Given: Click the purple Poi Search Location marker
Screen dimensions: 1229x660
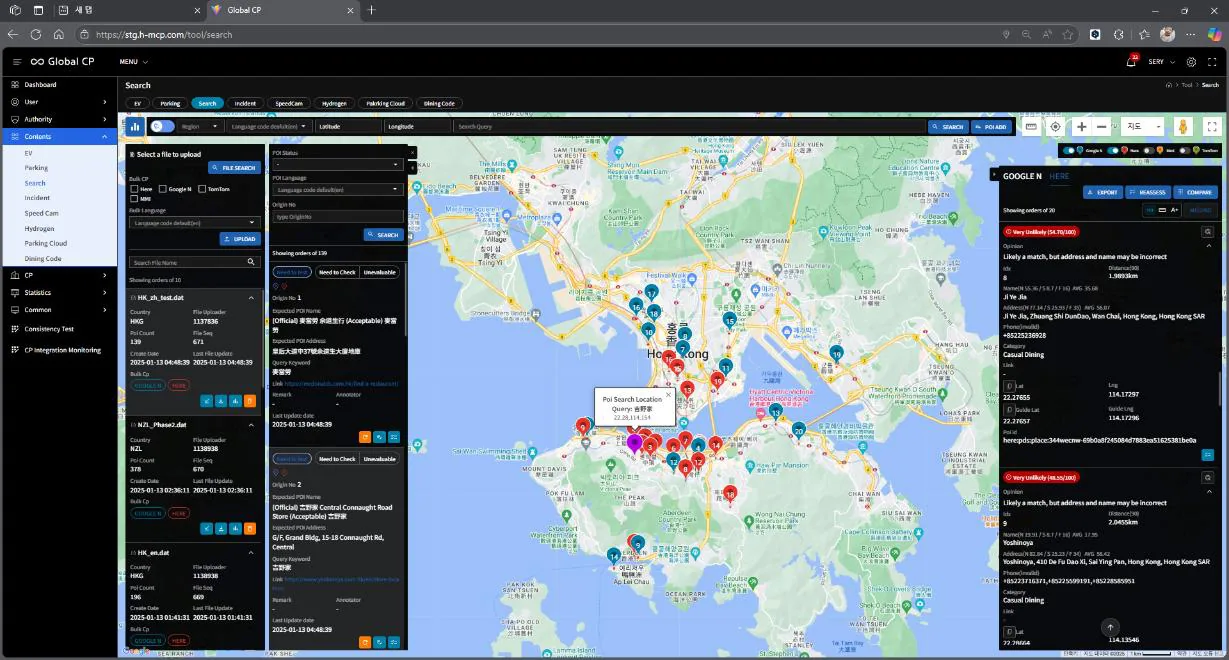Looking at the screenshot, I should (x=634, y=442).
